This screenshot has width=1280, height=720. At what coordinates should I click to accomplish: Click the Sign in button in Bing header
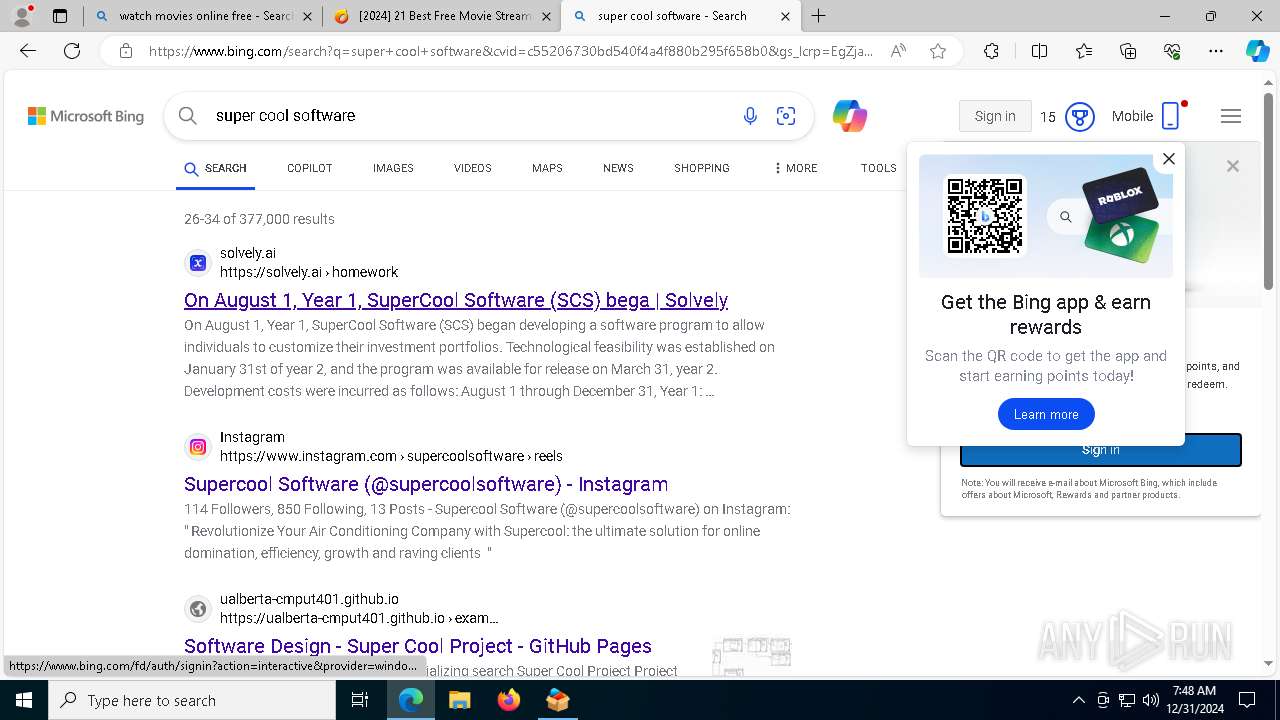point(995,116)
